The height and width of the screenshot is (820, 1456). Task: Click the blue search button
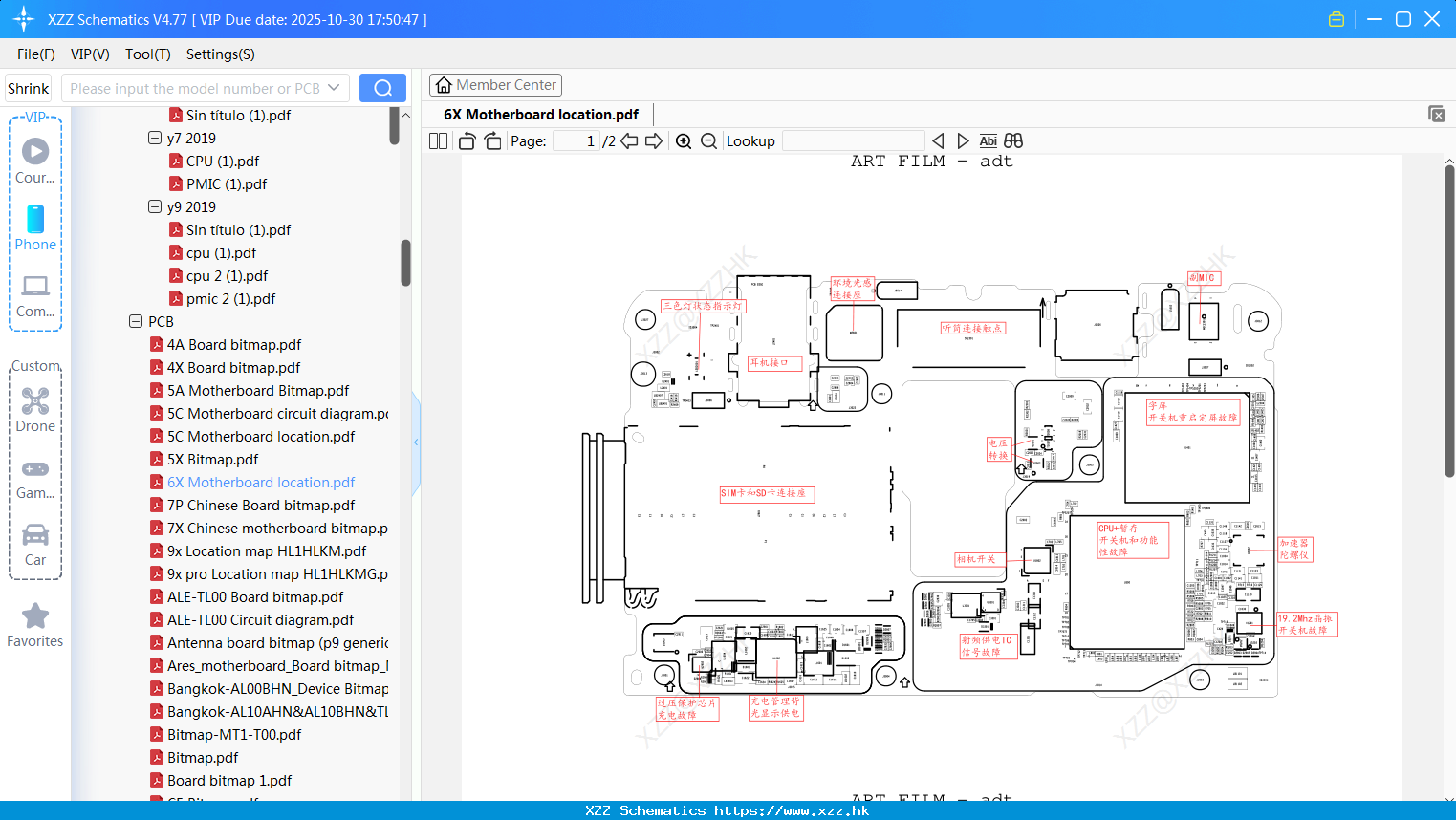click(x=382, y=88)
